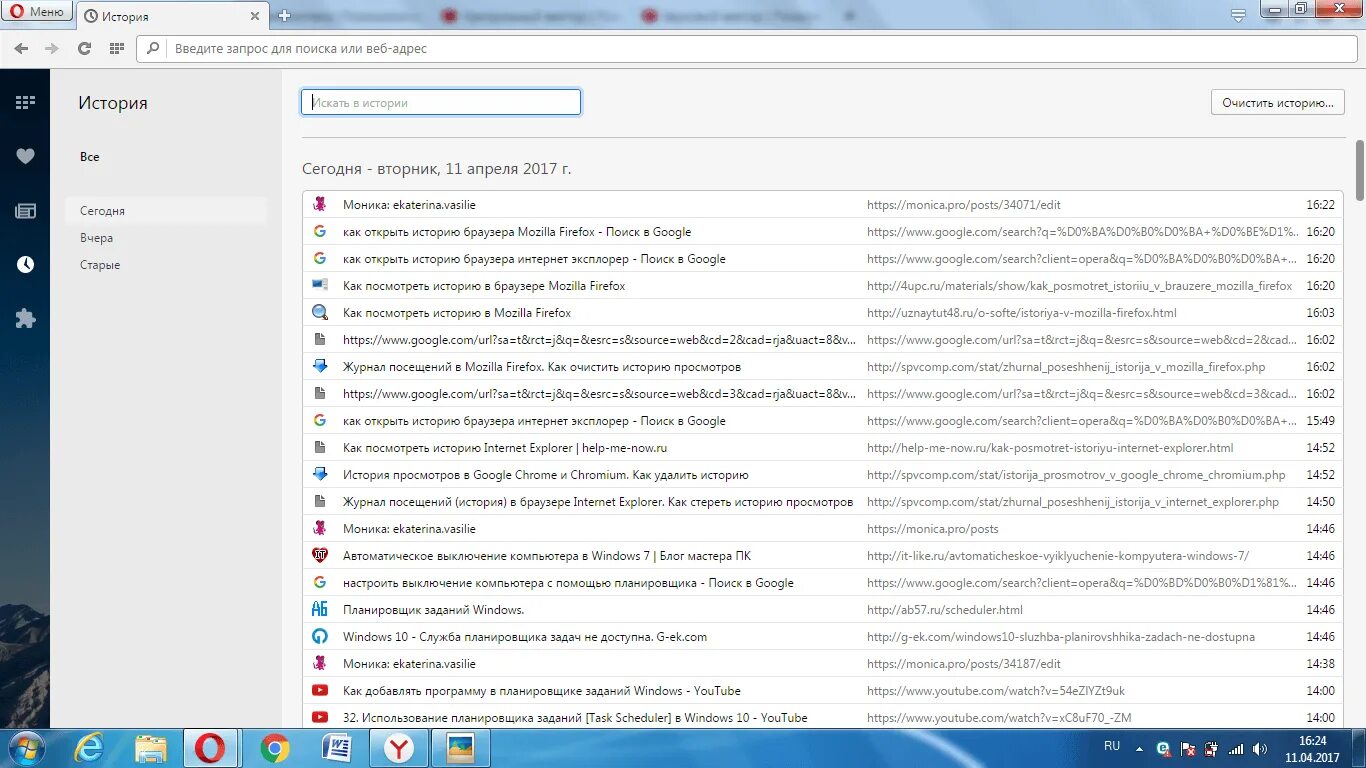Click the g-ek.com URL
Image resolution: width=1366 pixels, height=768 pixels.
(x=1061, y=637)
